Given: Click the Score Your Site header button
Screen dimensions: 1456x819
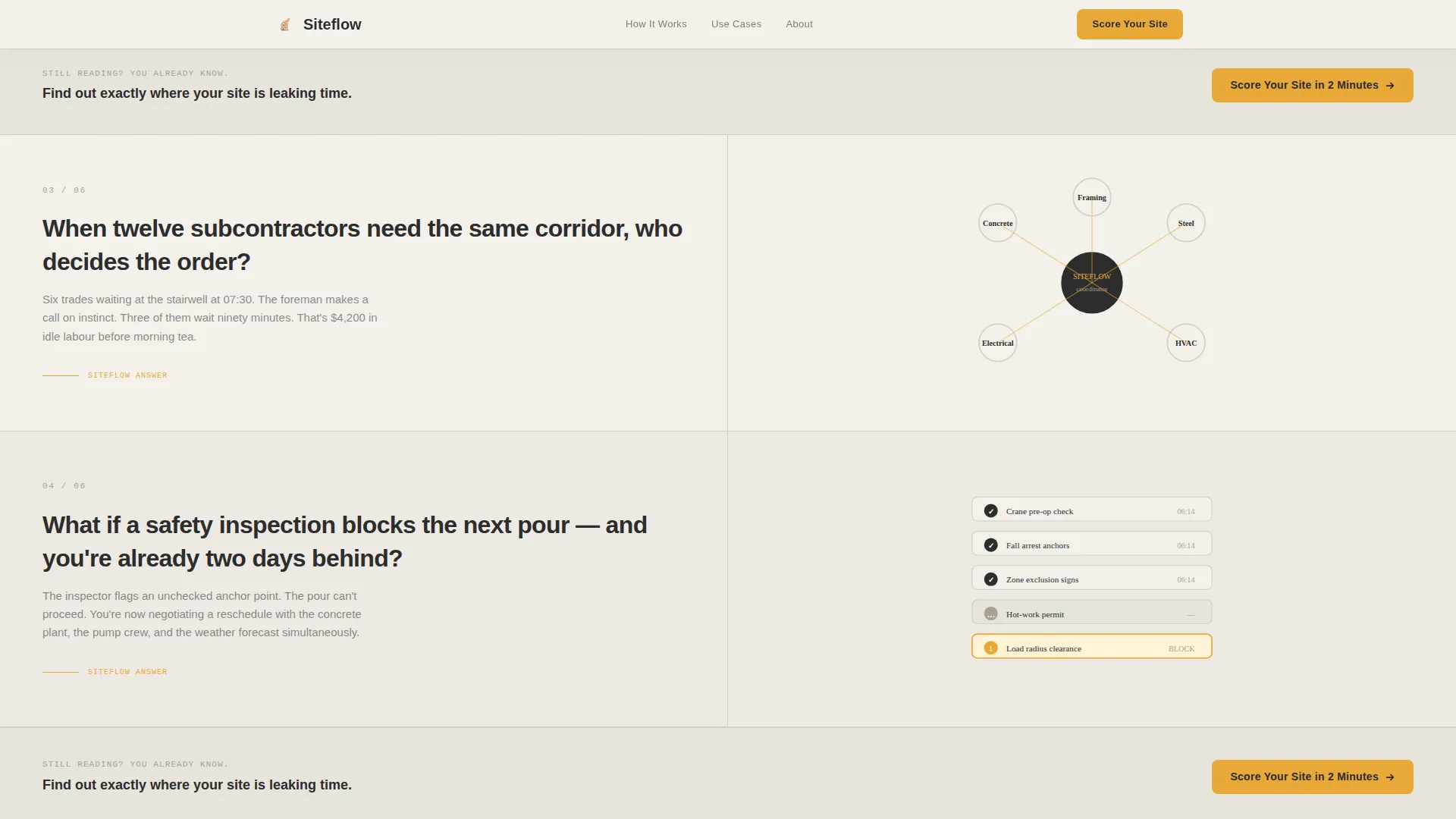Looking at the screenshot, I should [x=1130, y=24].
